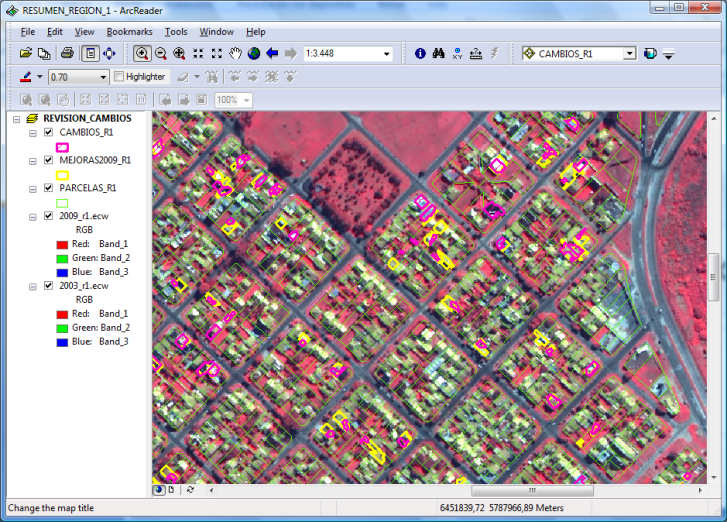Click the Fixed Zoom In arrows icon
Viewport: 727px width, 522px height.
[198, 53]
